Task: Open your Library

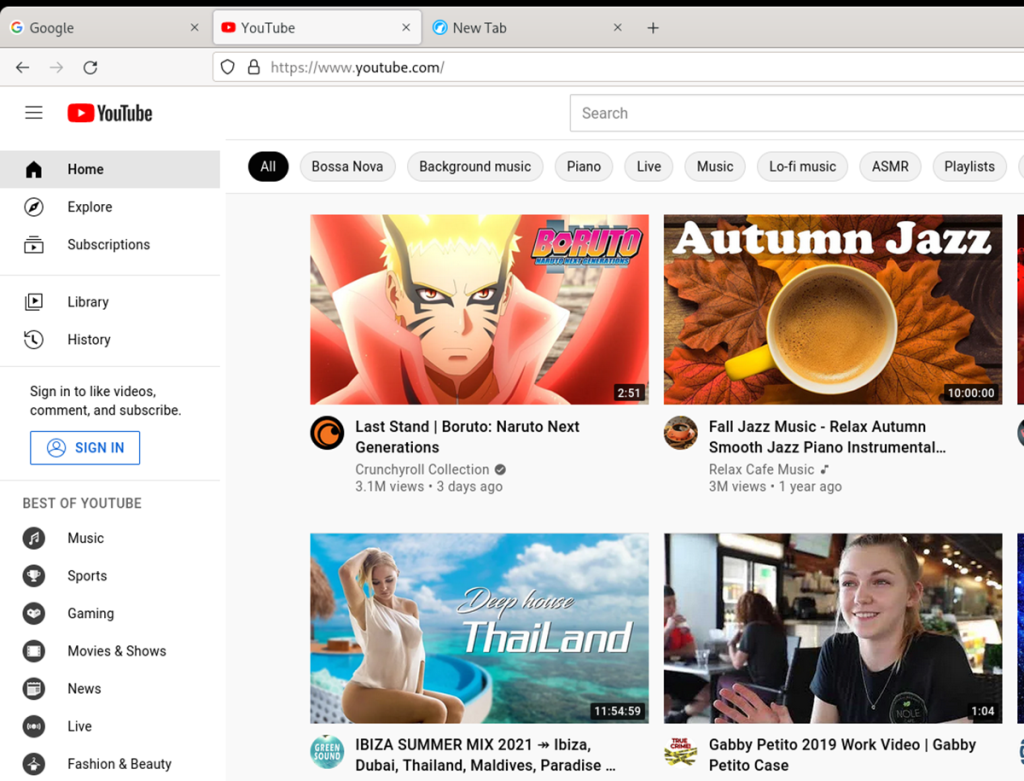Action: tap(88, 301)
